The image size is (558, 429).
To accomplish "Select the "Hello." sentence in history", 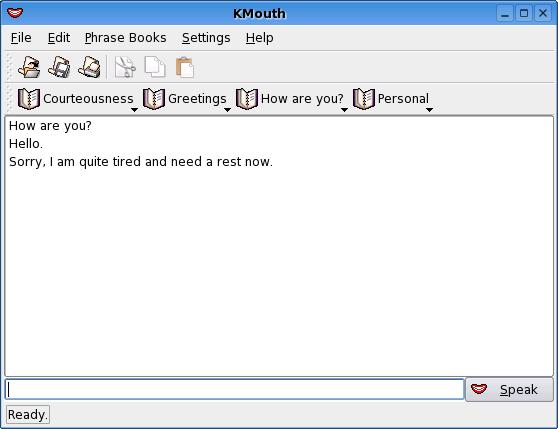I will point(26,144).
